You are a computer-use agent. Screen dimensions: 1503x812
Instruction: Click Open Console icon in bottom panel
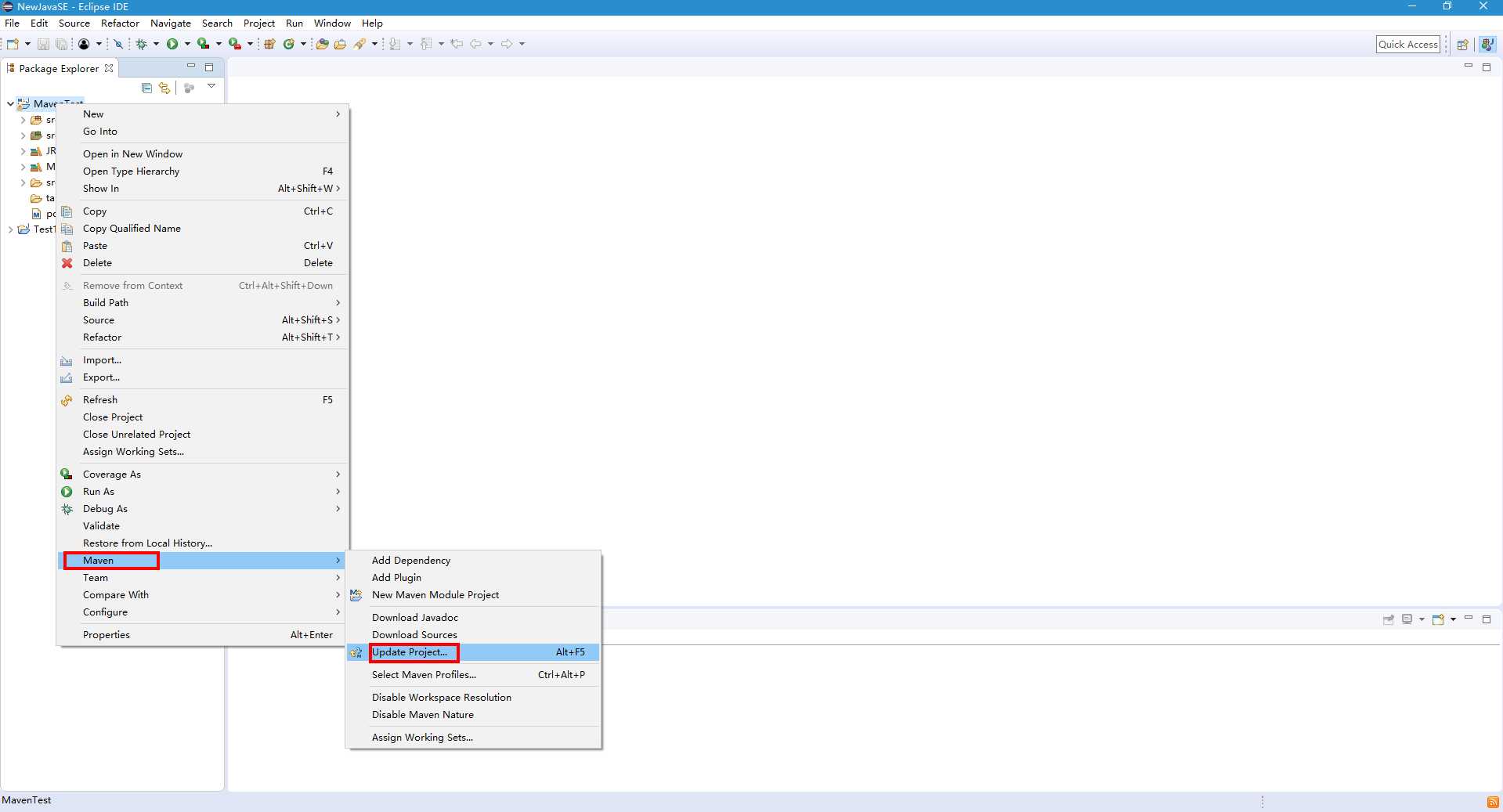(1438, 619)
